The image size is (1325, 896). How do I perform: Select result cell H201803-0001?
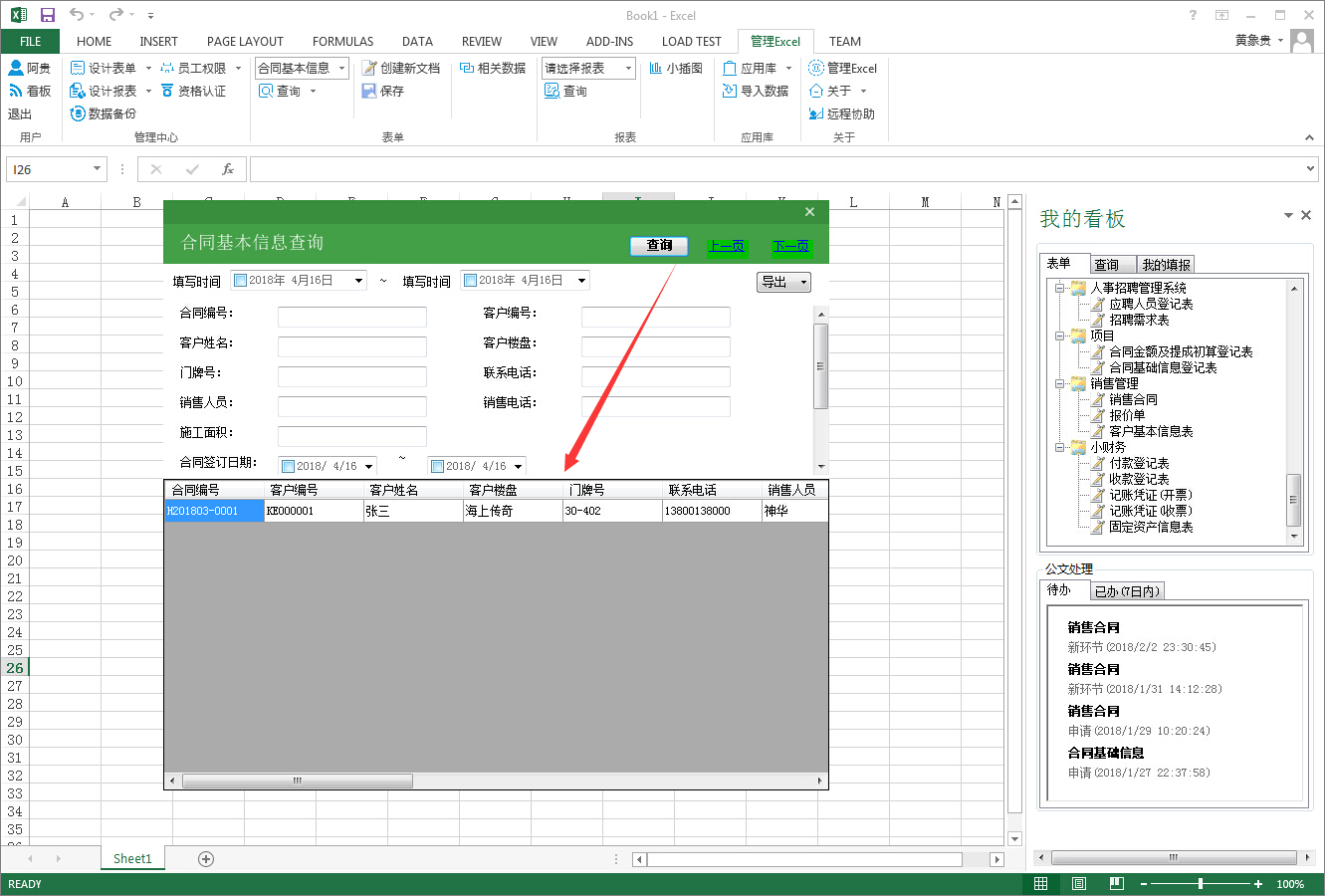pos(214,511)
